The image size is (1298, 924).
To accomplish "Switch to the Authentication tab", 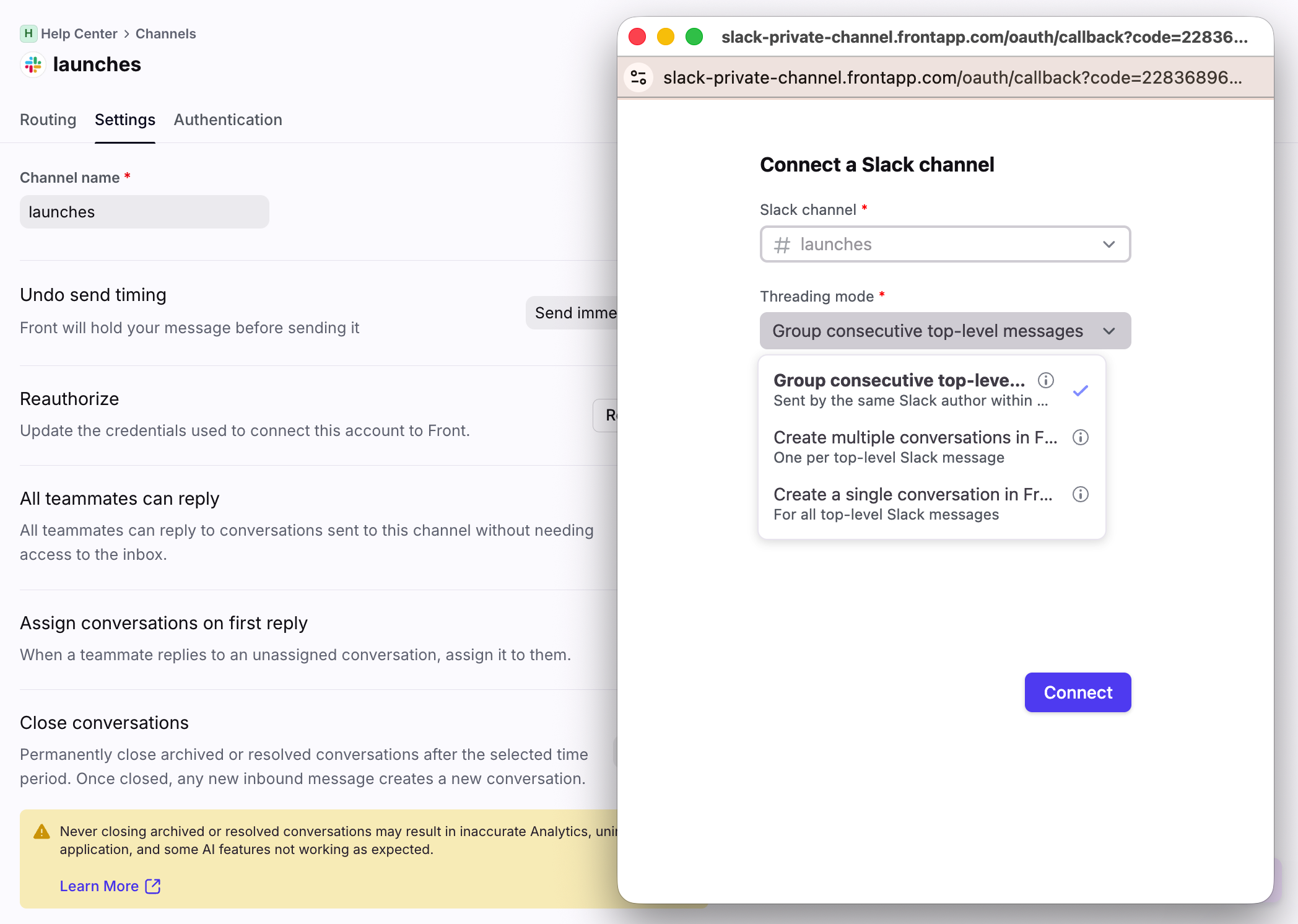I will 228,120.
